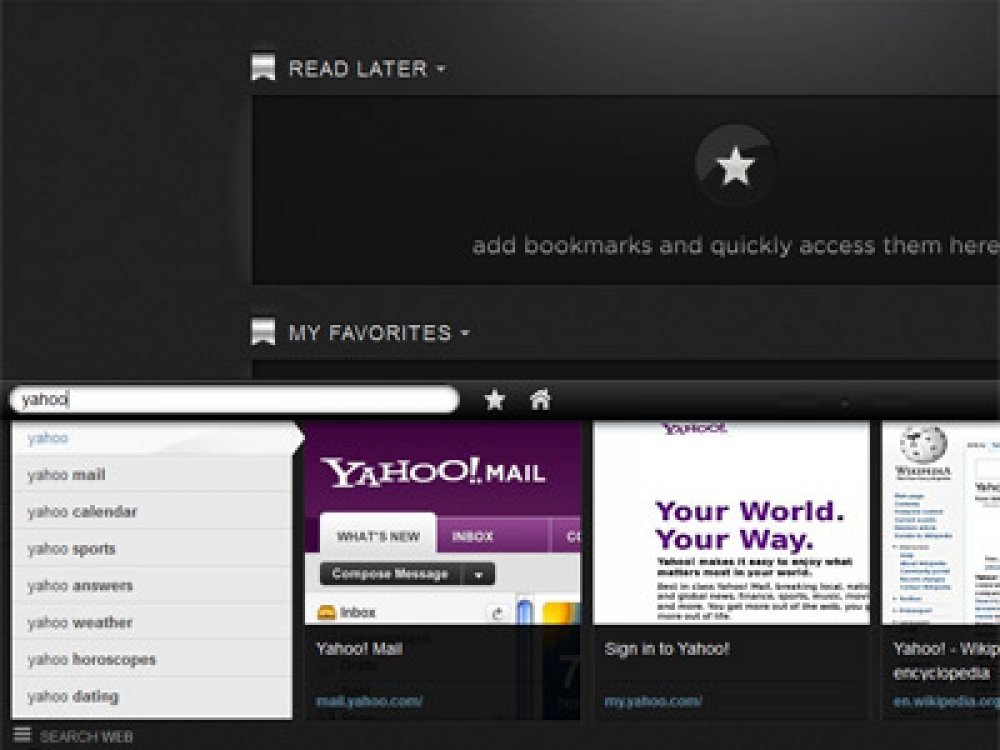Image resolution: width=1000 pixels, height=750 pixels.
Task: Click the "add bookmarks and quickly access them here" text
Action: click(735, 246)
